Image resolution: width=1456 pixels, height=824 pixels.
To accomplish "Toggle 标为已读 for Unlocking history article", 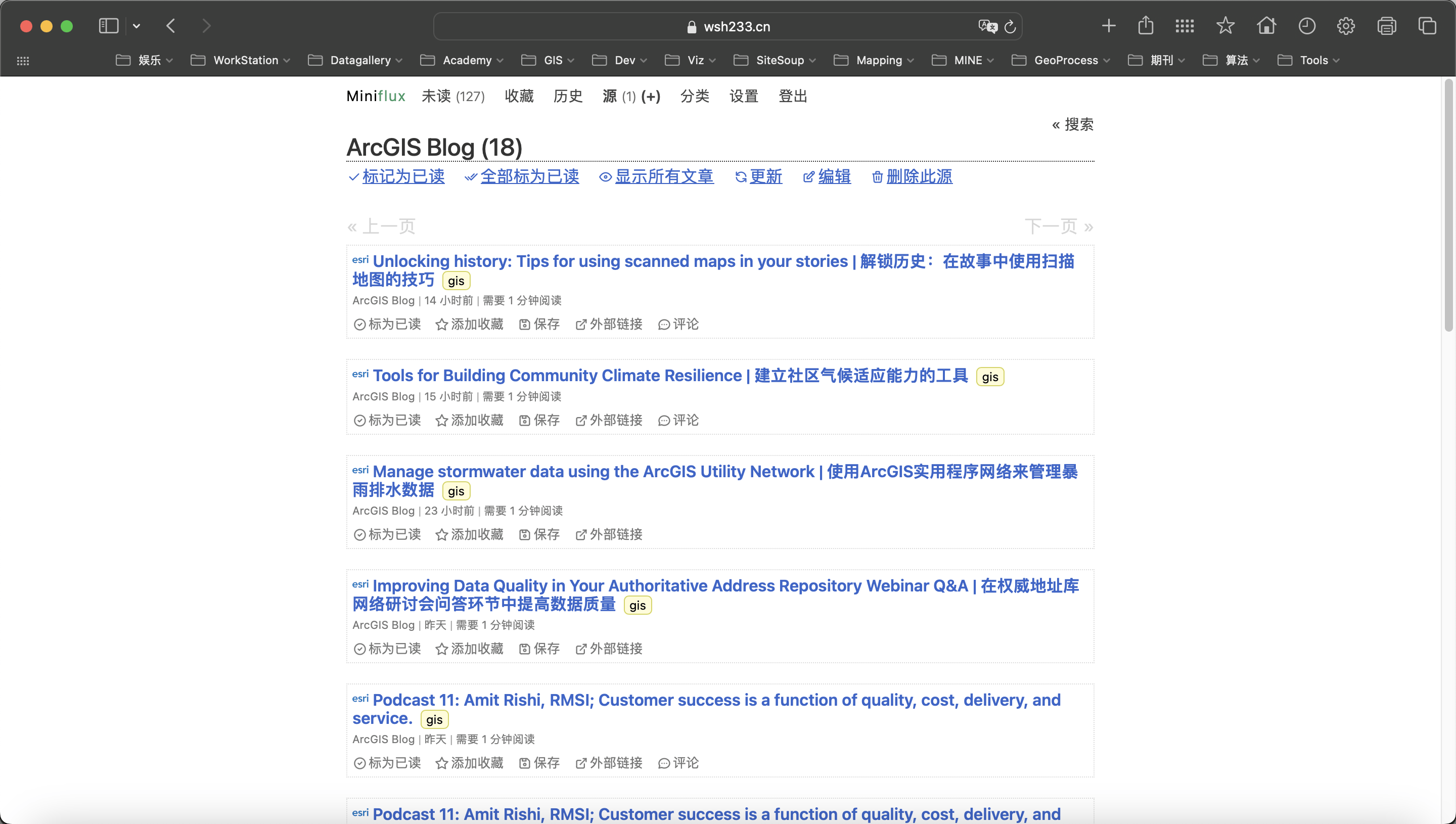I will tap(388, 324).
